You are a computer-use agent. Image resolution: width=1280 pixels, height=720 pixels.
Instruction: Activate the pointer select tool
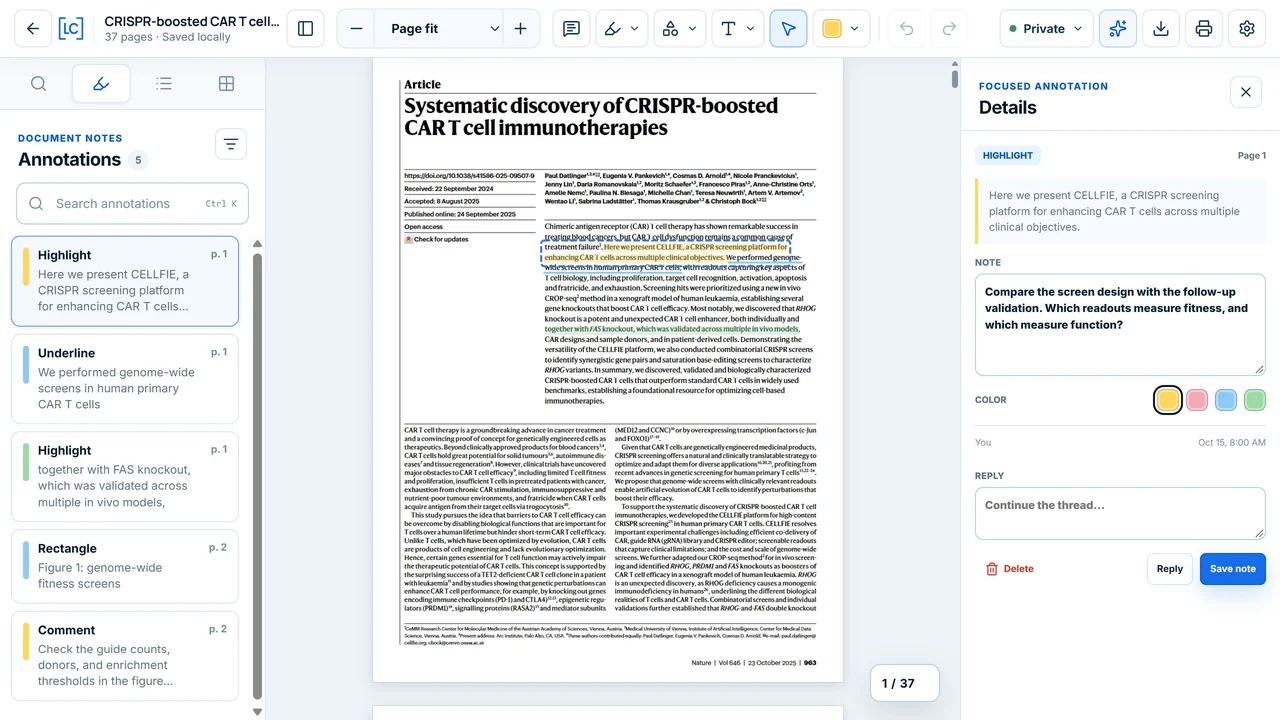(789, 29)
